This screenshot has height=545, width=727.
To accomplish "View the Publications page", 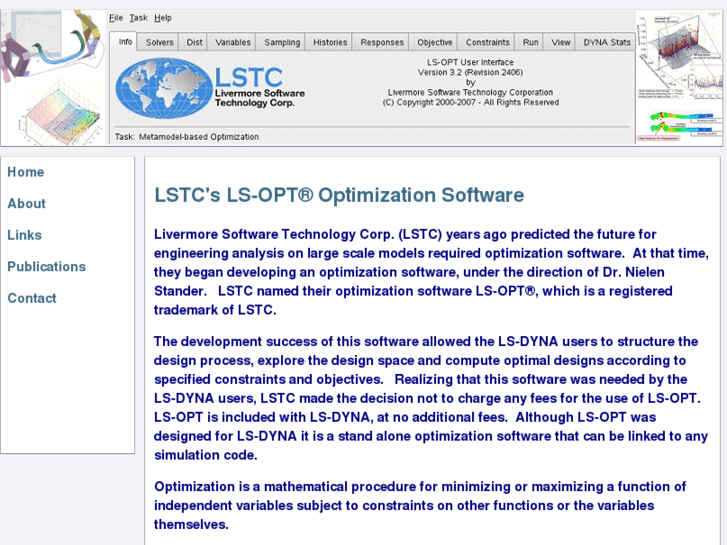I will 46,267.
